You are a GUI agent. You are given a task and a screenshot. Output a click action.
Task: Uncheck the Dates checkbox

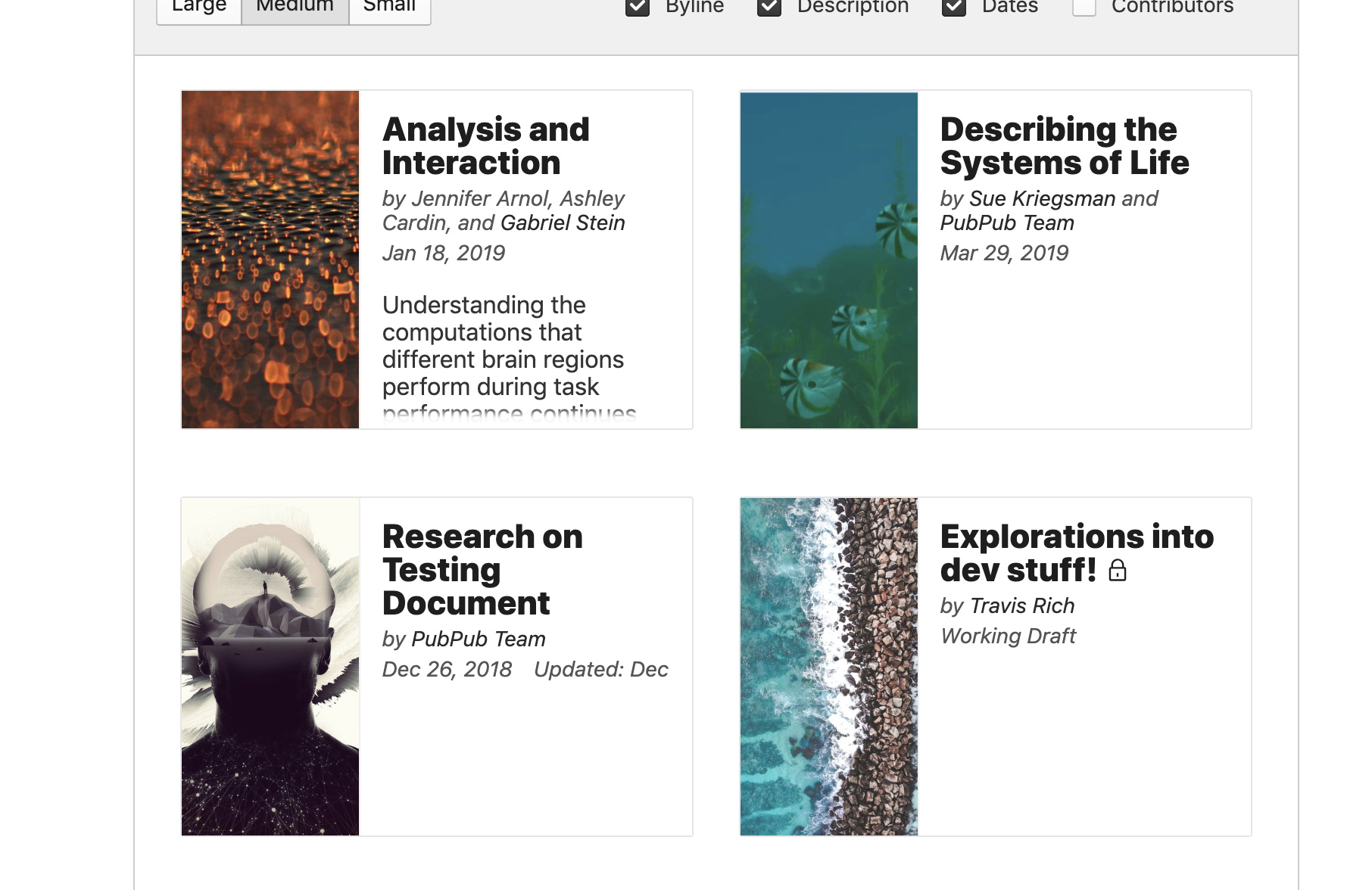click(x=954, y=7)
